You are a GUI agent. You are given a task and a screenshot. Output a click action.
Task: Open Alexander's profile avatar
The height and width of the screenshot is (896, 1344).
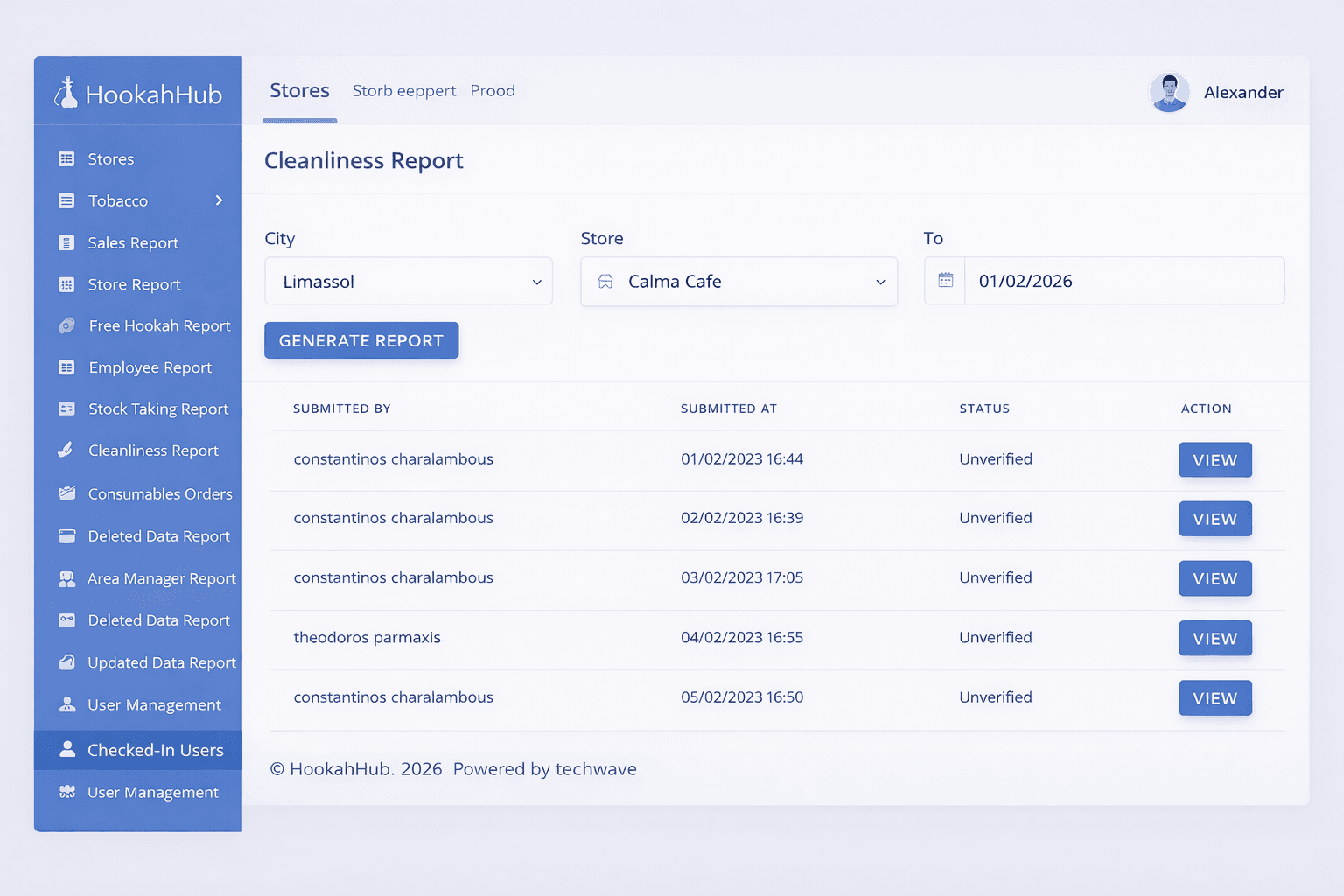[1169, 92]
